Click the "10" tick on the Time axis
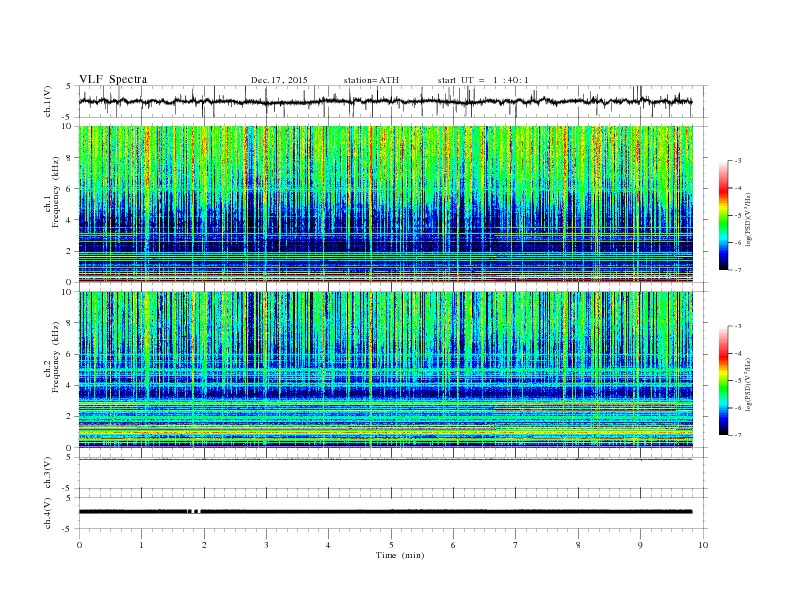Image resolution: width=792 pixels, height=612 pixels. pyautogui.click(x=703, y=545)
